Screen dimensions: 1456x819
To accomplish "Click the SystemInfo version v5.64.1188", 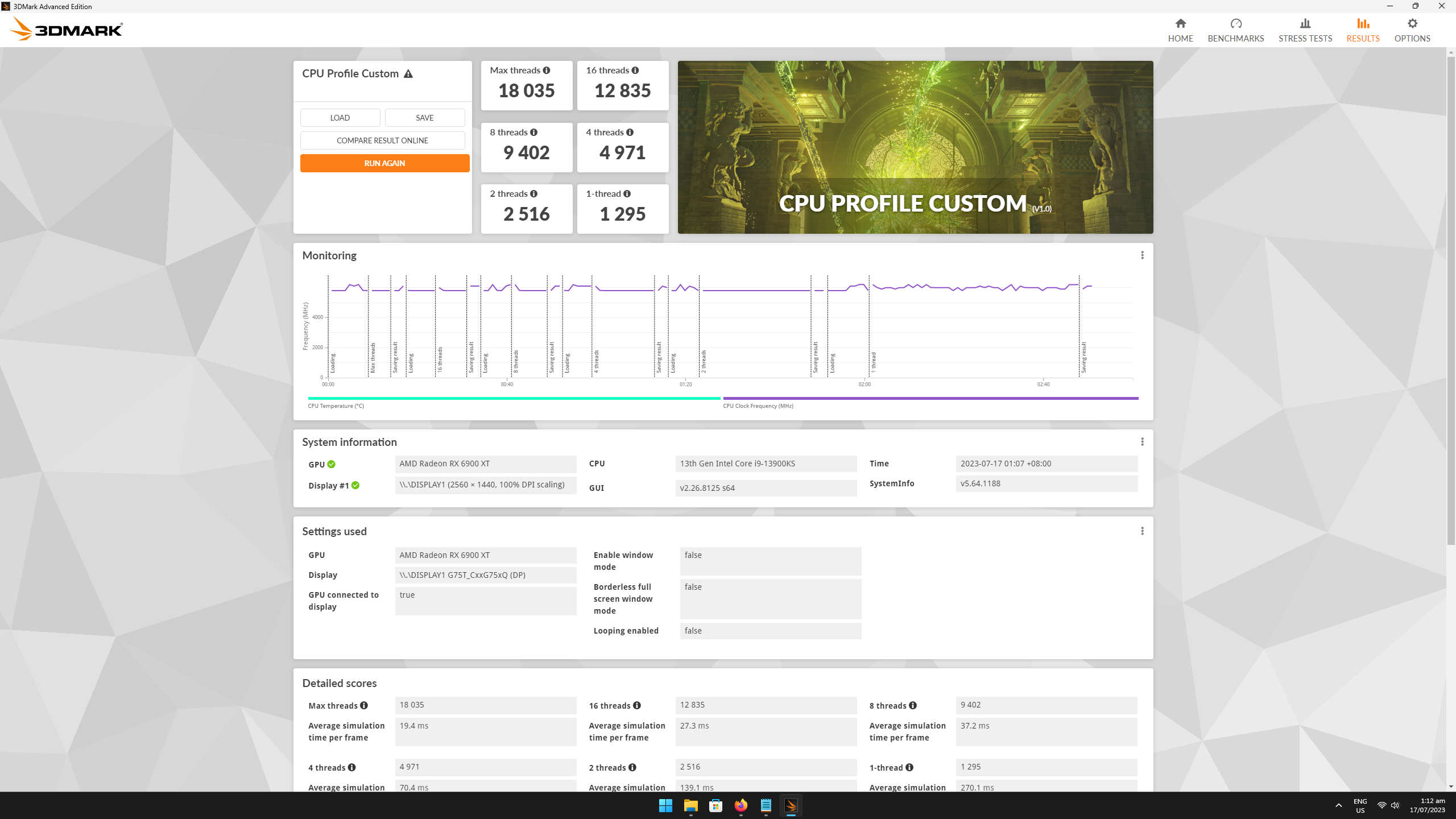I will [1046, 484].
